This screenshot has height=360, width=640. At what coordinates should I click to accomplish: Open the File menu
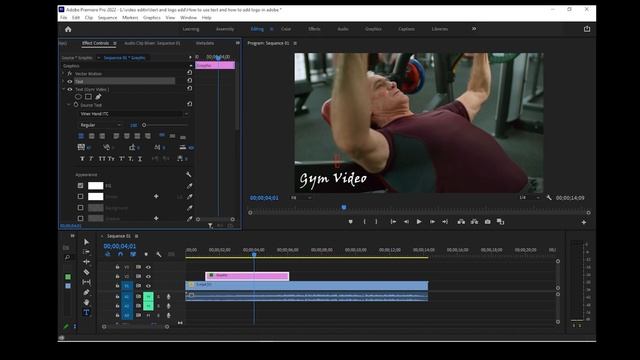click(64, 18)
